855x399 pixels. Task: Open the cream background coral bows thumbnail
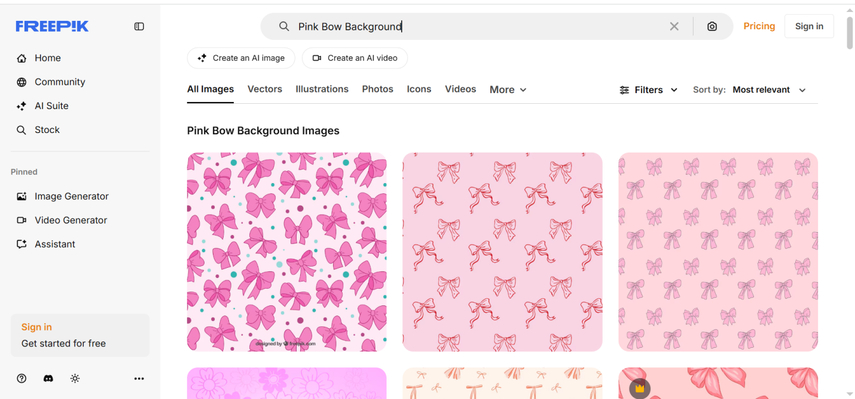[502, 383]
